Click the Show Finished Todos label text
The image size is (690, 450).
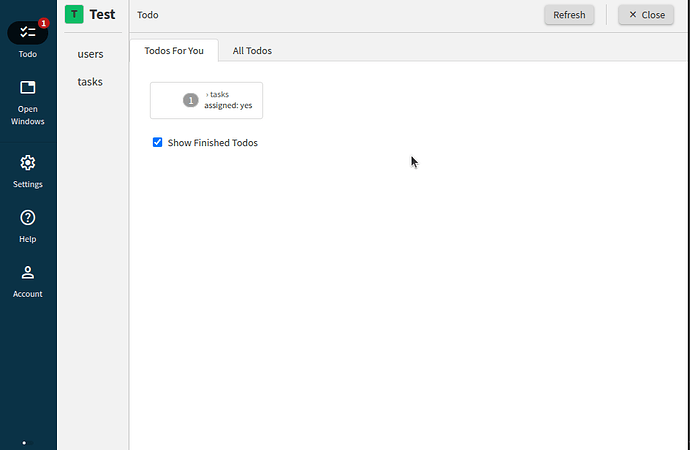coord(212,143)
